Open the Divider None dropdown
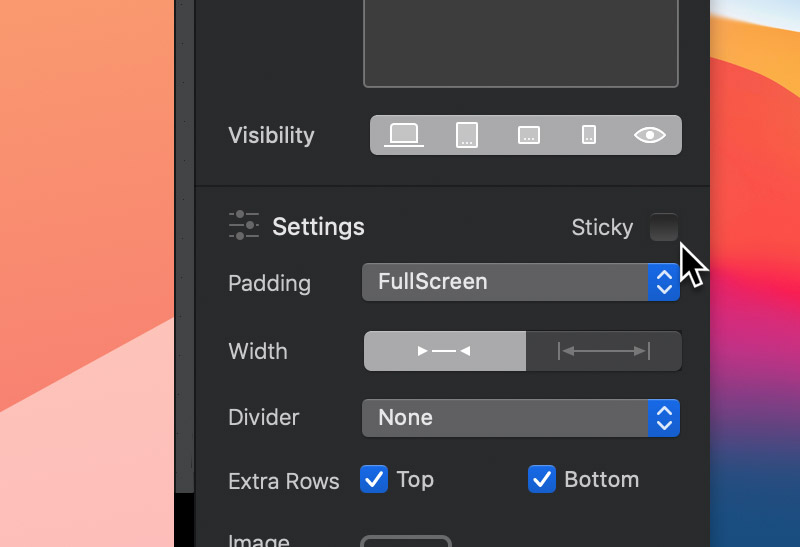This screenshot has height=547, width=800. tap(520, 418)
